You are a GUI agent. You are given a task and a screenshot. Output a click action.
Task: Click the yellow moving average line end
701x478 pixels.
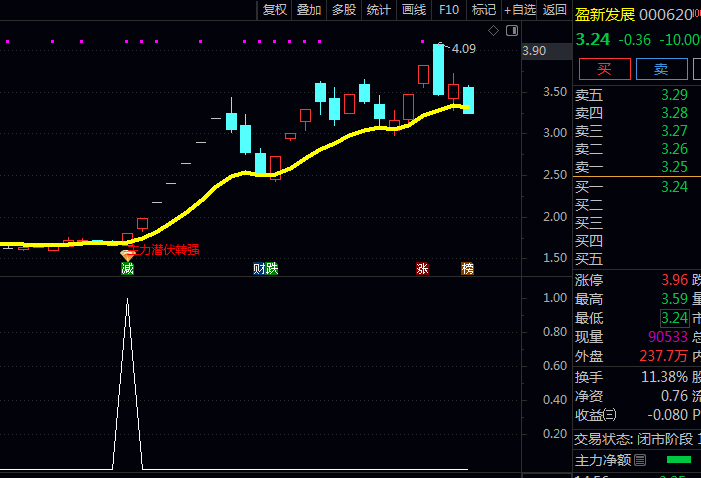[467, 107]
